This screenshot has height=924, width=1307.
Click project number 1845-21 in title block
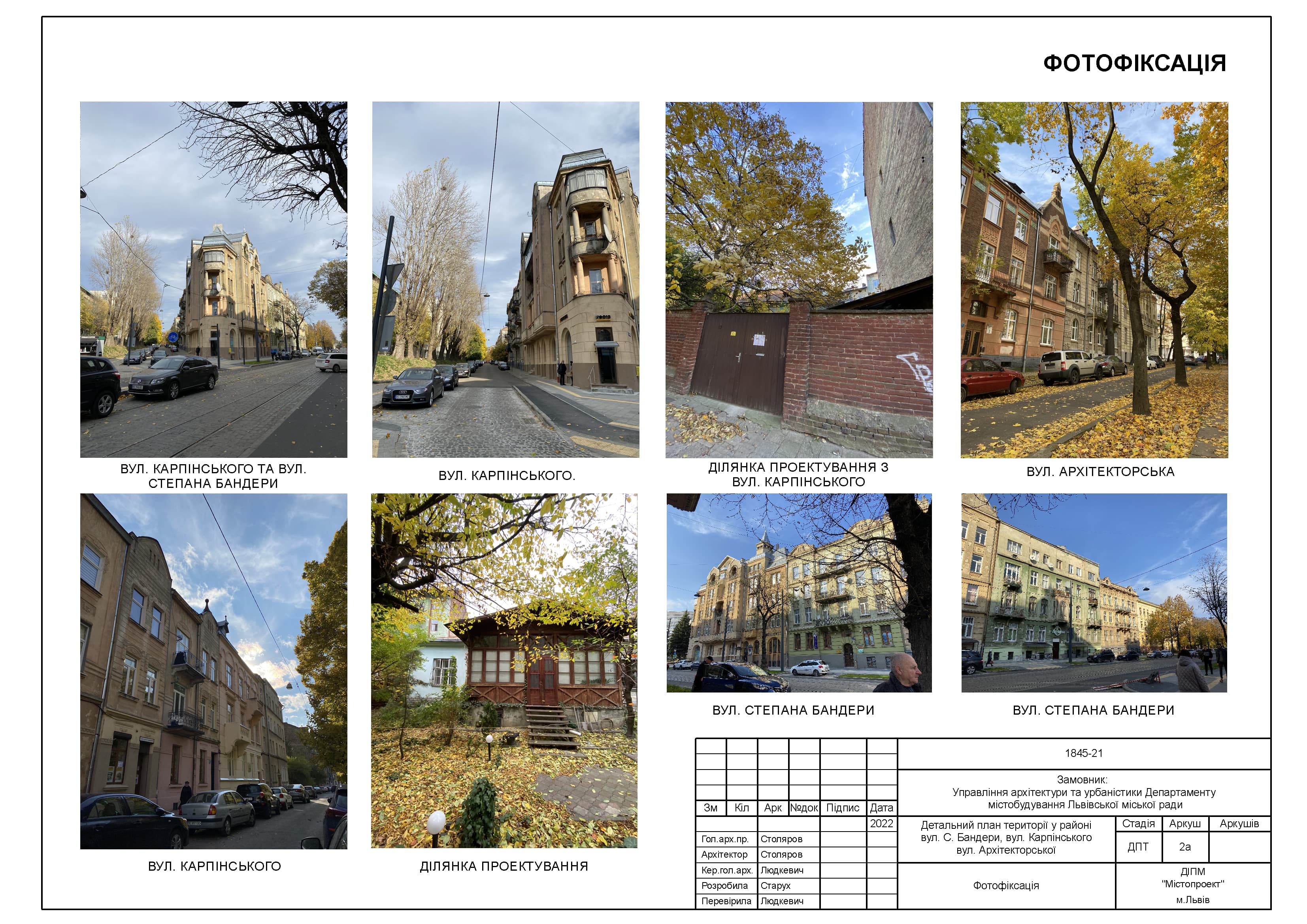(x=1083, y=753)
